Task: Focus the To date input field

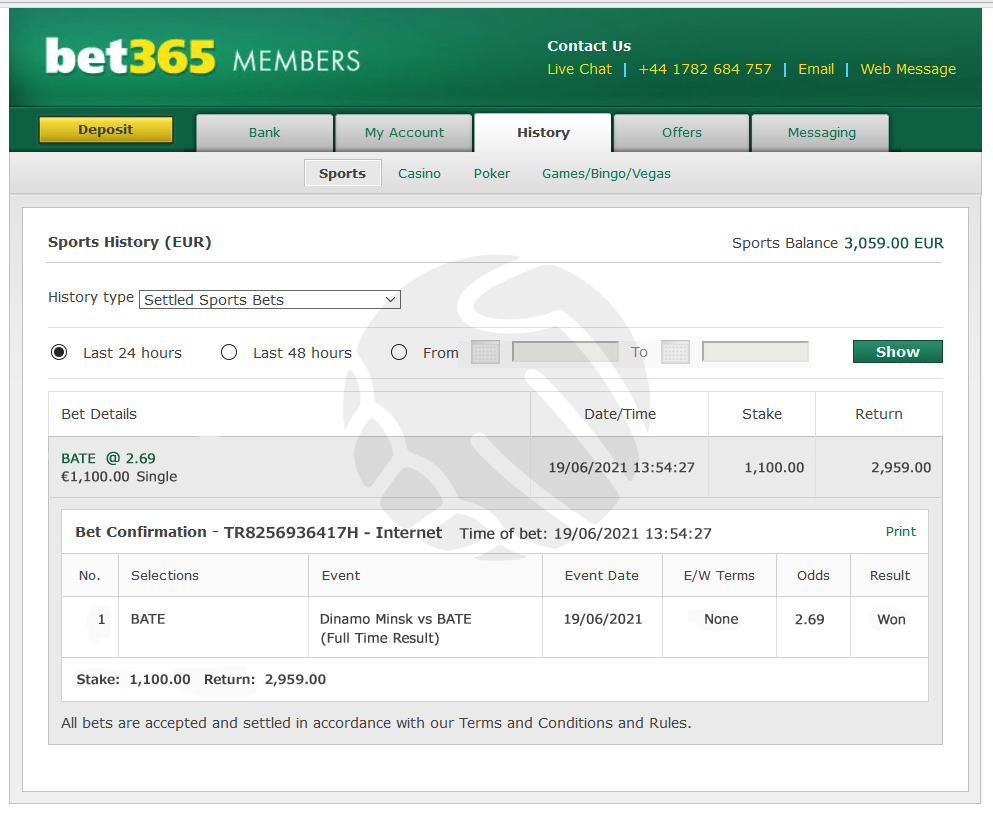Action: point(756,351)
